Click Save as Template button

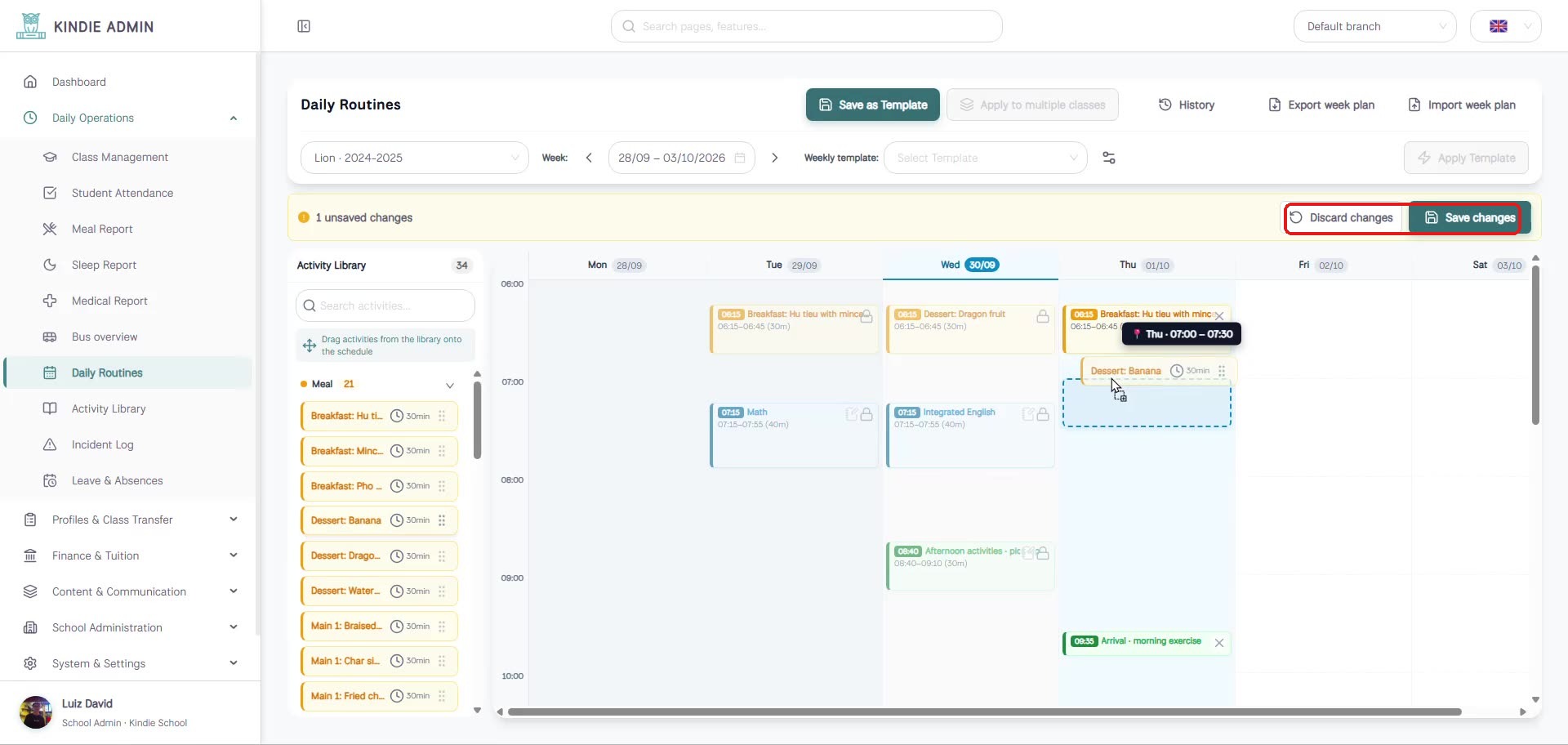tap(872, 105)
